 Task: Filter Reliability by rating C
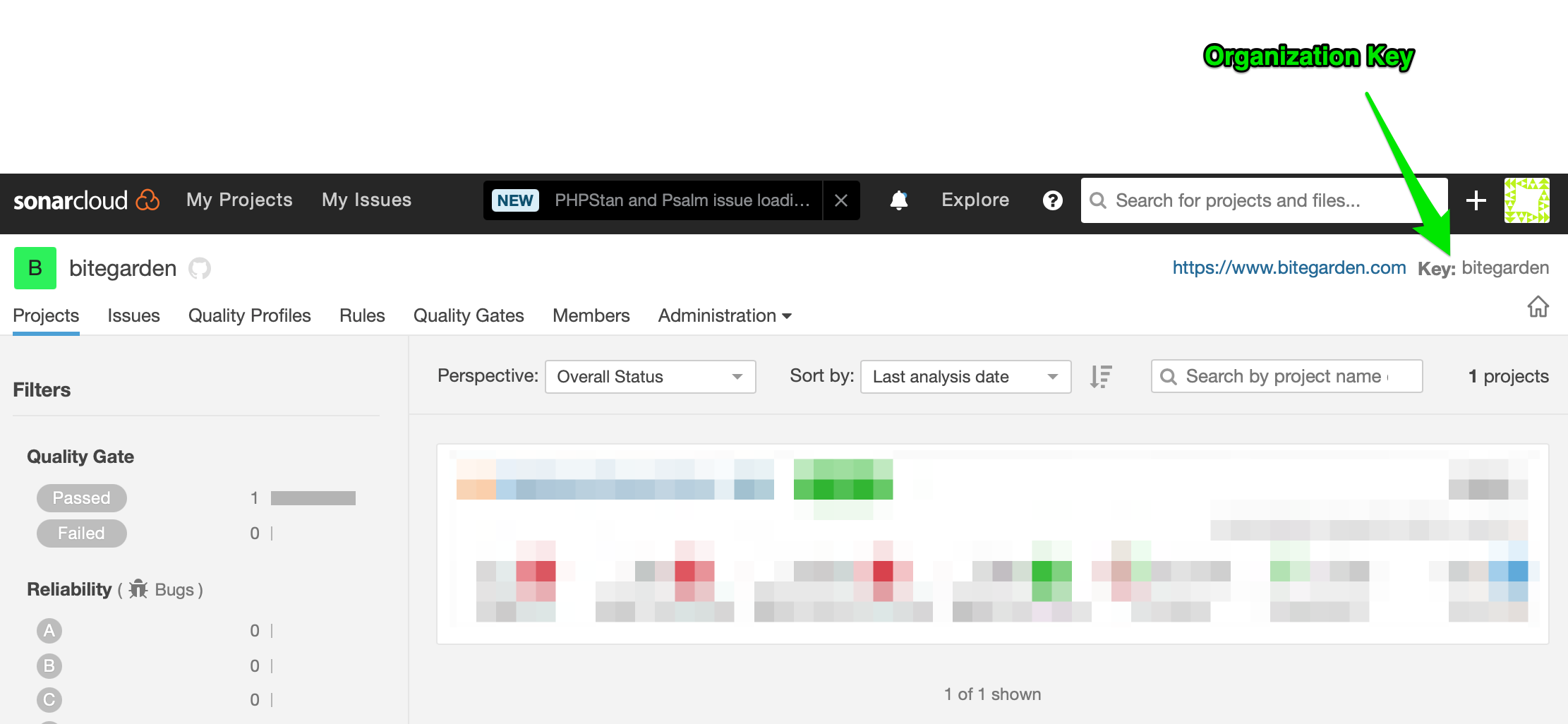coord(49,700)
